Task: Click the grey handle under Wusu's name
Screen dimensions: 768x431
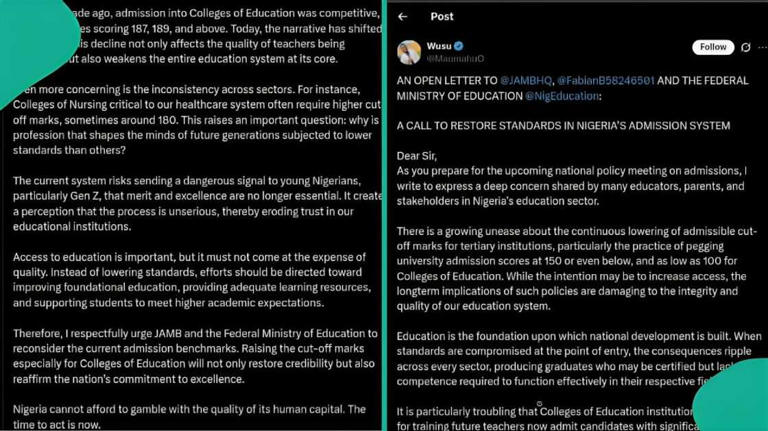Action: [455, 59]
